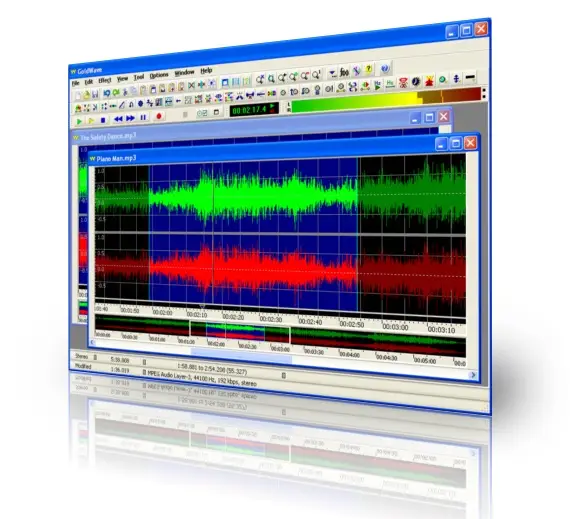Click the expression evaluator f(x) icon

[344, 72]
